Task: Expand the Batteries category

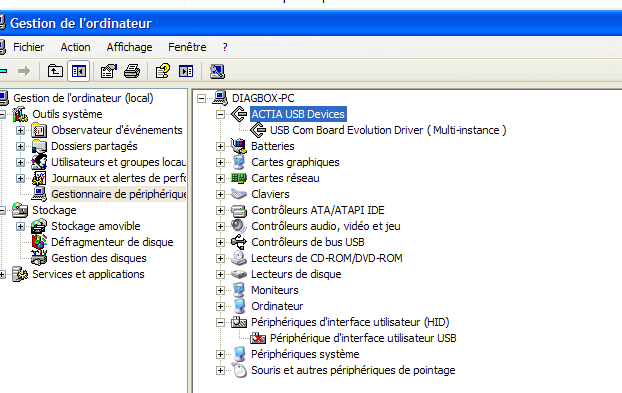Action: [x=221, y=146]
